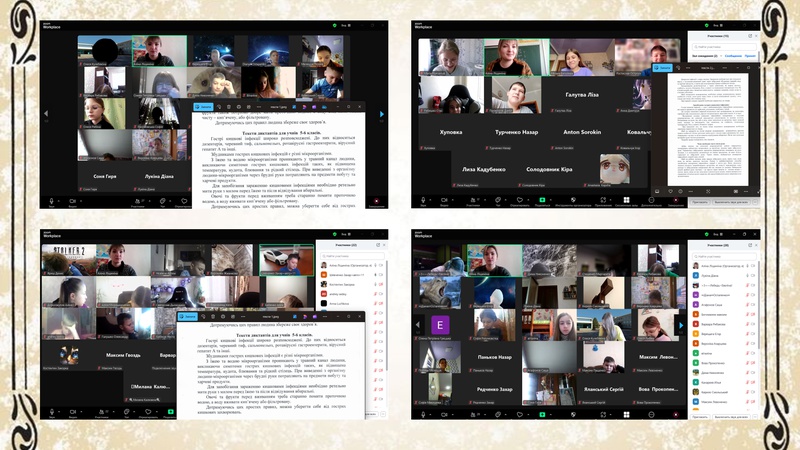The width and height of the screenshot is (800, 450).
Task: Toggle microphone in bottom-right Zoom toolbar
Action: pyautogui.click(x=422, y=414)
